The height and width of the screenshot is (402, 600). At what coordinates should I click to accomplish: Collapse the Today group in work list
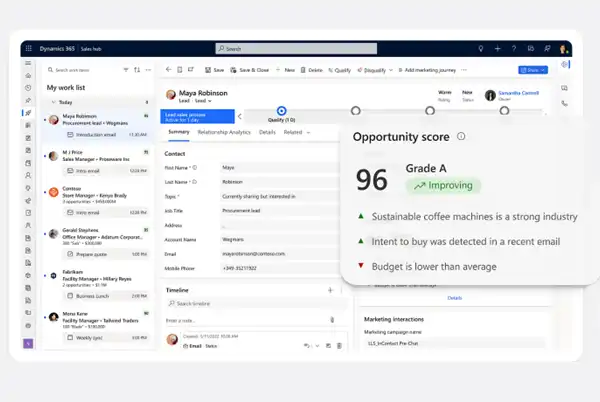click(x=54, y=102)
